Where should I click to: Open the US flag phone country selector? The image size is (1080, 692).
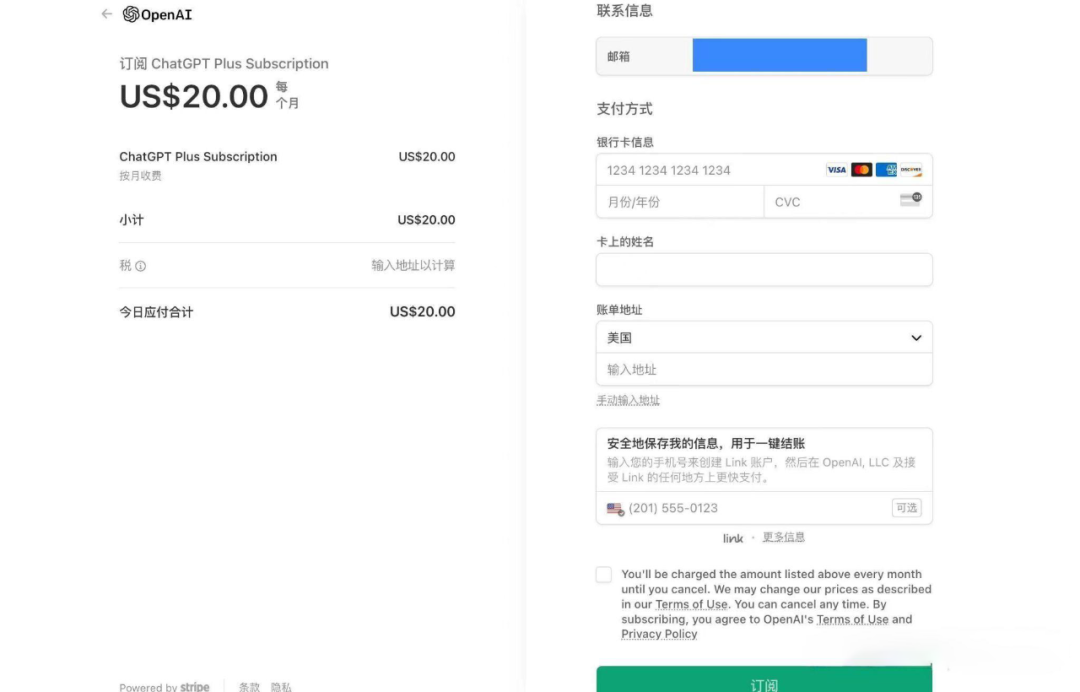point(615,509)
